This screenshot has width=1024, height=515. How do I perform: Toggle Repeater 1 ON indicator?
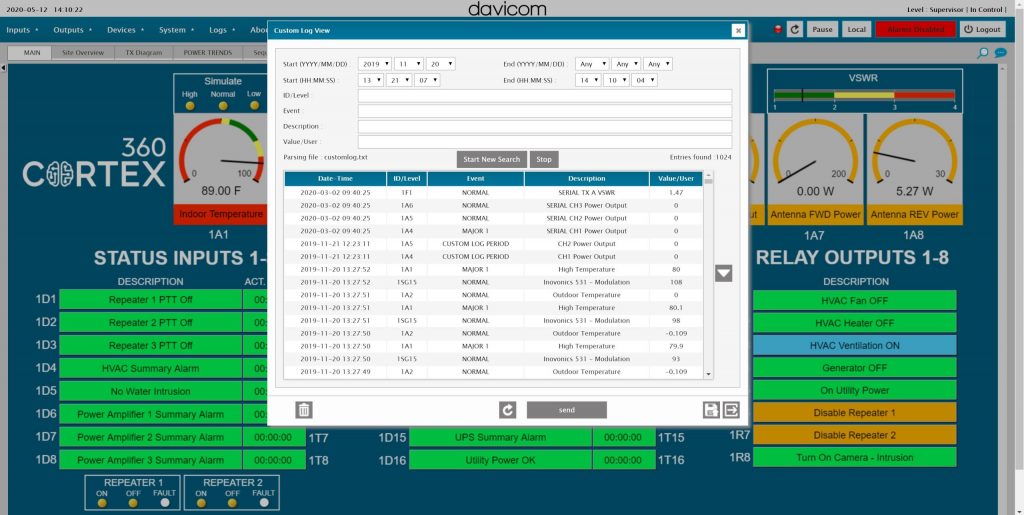pos(102,502)
